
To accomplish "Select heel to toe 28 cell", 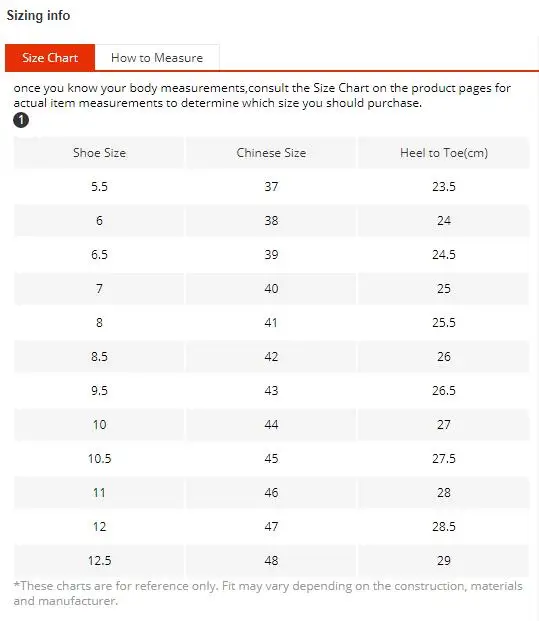I will [x=444, y=493].
